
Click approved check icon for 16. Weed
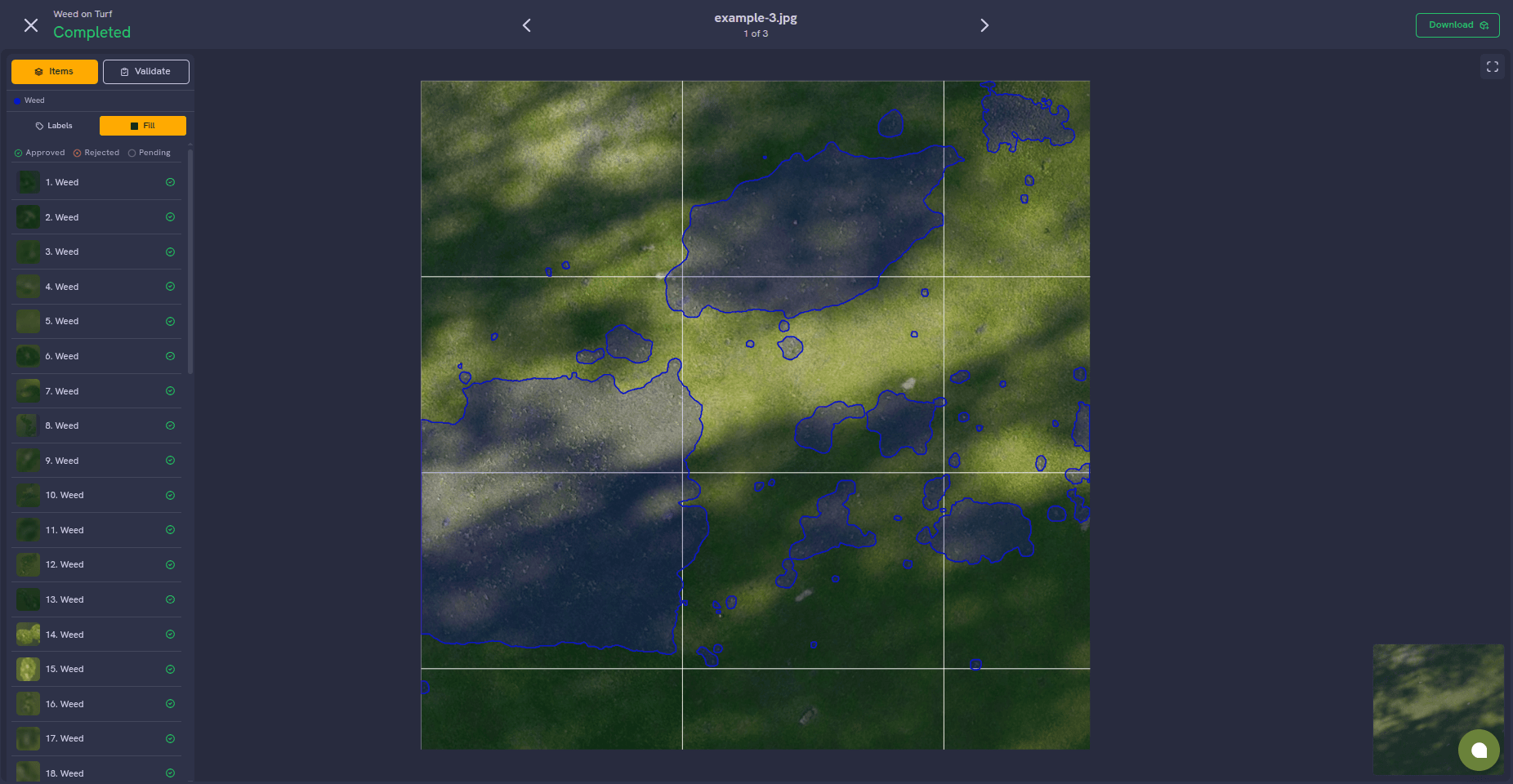170,704
